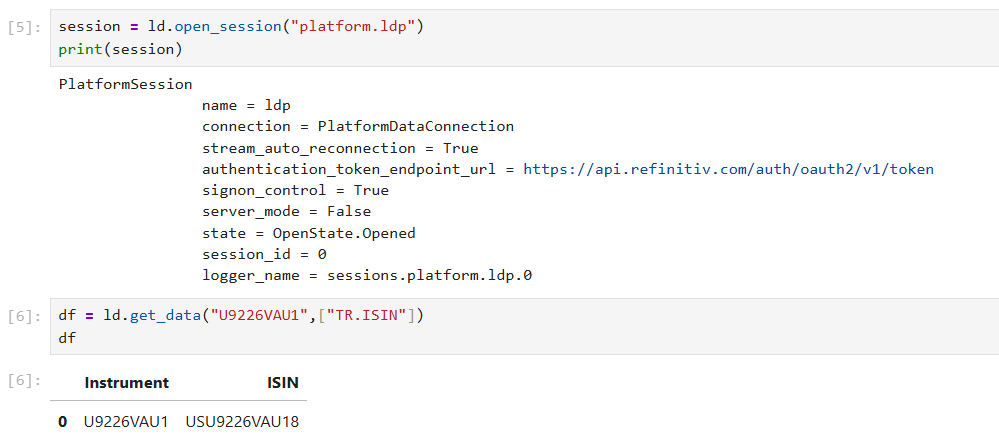Click row index 0 in the dataframe
Viewport: 999px width, 446px height.
[62, 422]
